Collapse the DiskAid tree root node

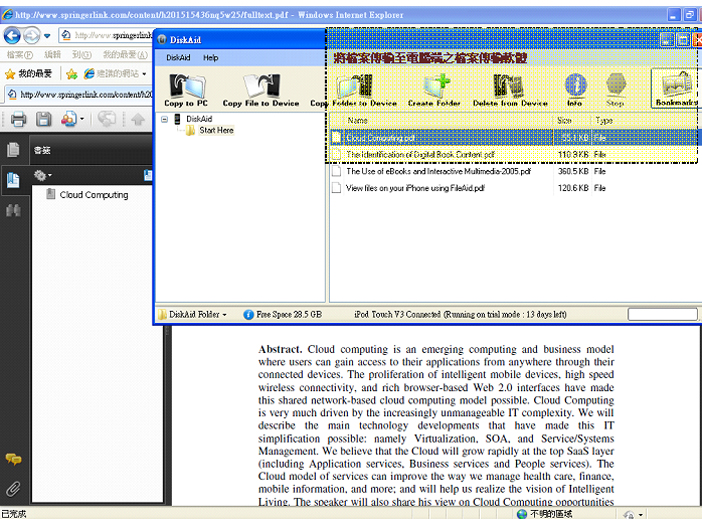(165, 119)
